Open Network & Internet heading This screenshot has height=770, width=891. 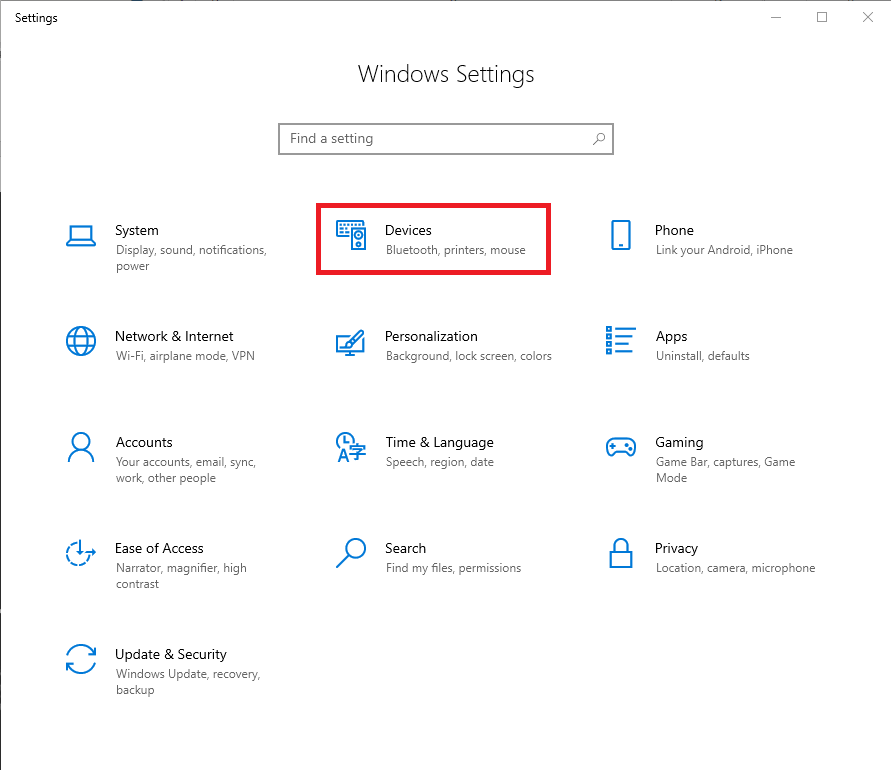point(174,336)
